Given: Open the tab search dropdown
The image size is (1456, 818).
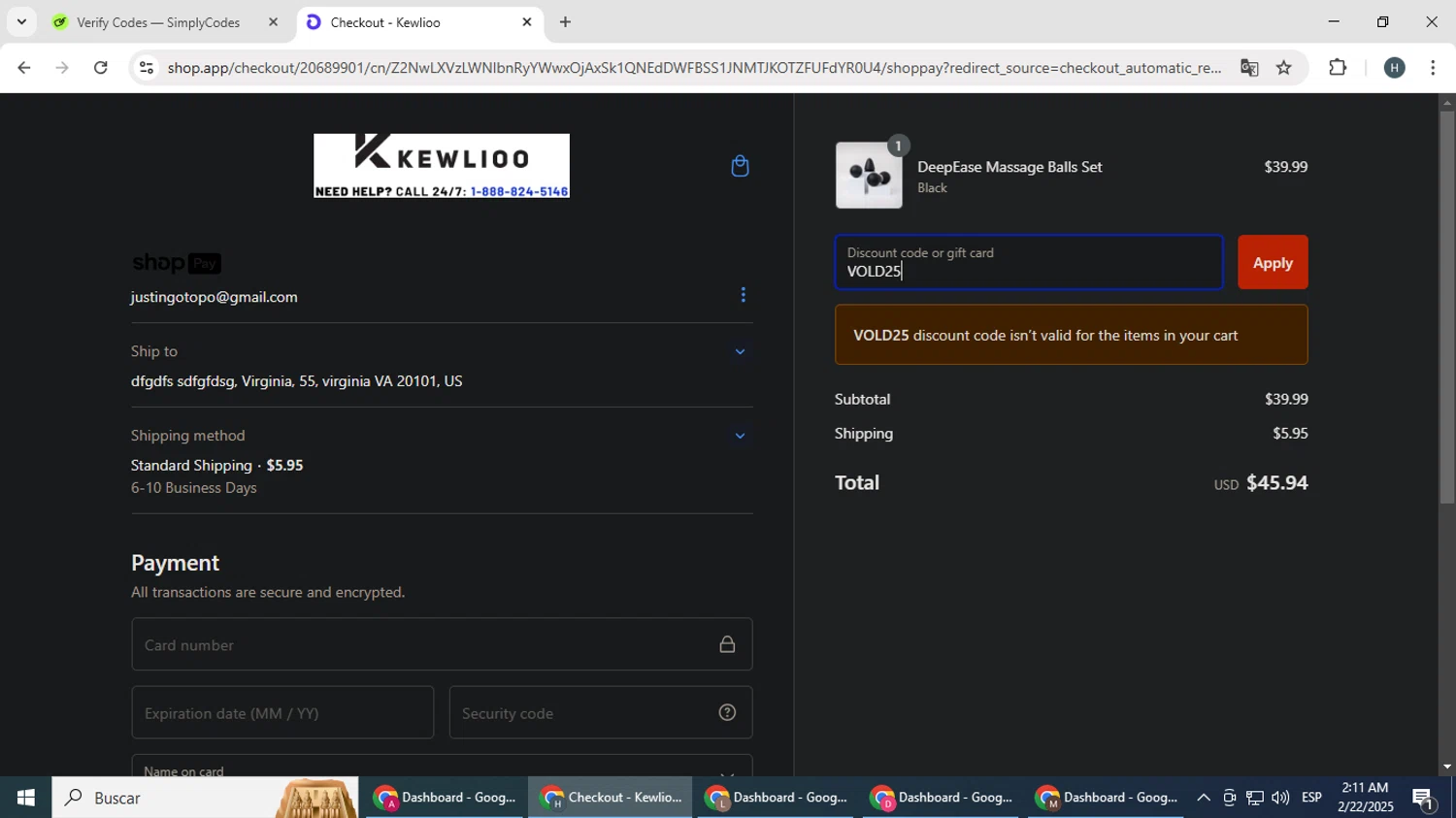Looking at the screenshot, I should pyautogui.click(x=21, y=22).
